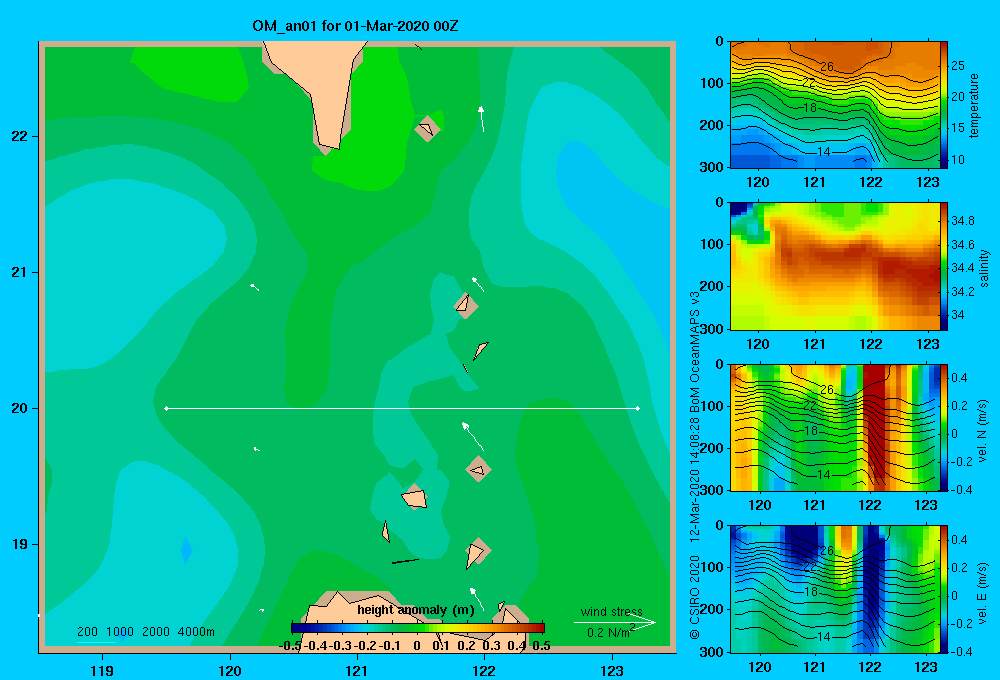
Task: Click latitude label 19 on the main map
Action: pos(19,544)
